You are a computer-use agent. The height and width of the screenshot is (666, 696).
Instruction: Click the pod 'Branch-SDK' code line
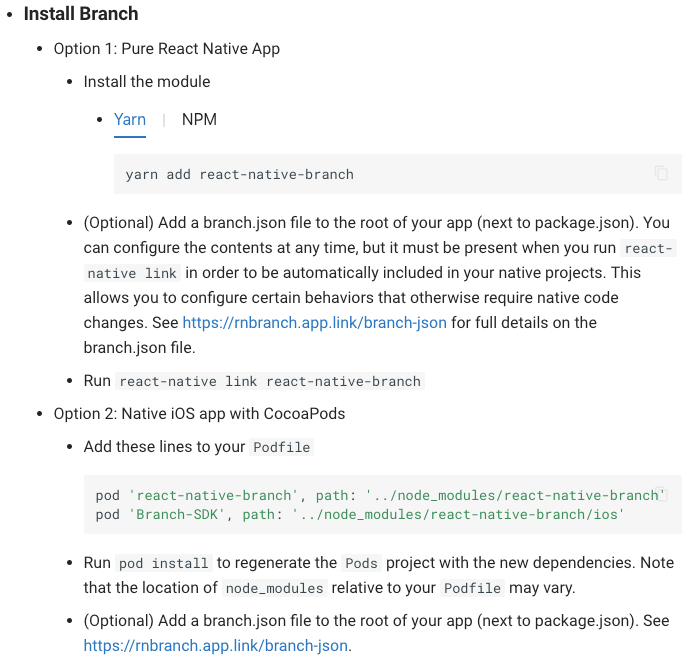click(x=360, y=514)
